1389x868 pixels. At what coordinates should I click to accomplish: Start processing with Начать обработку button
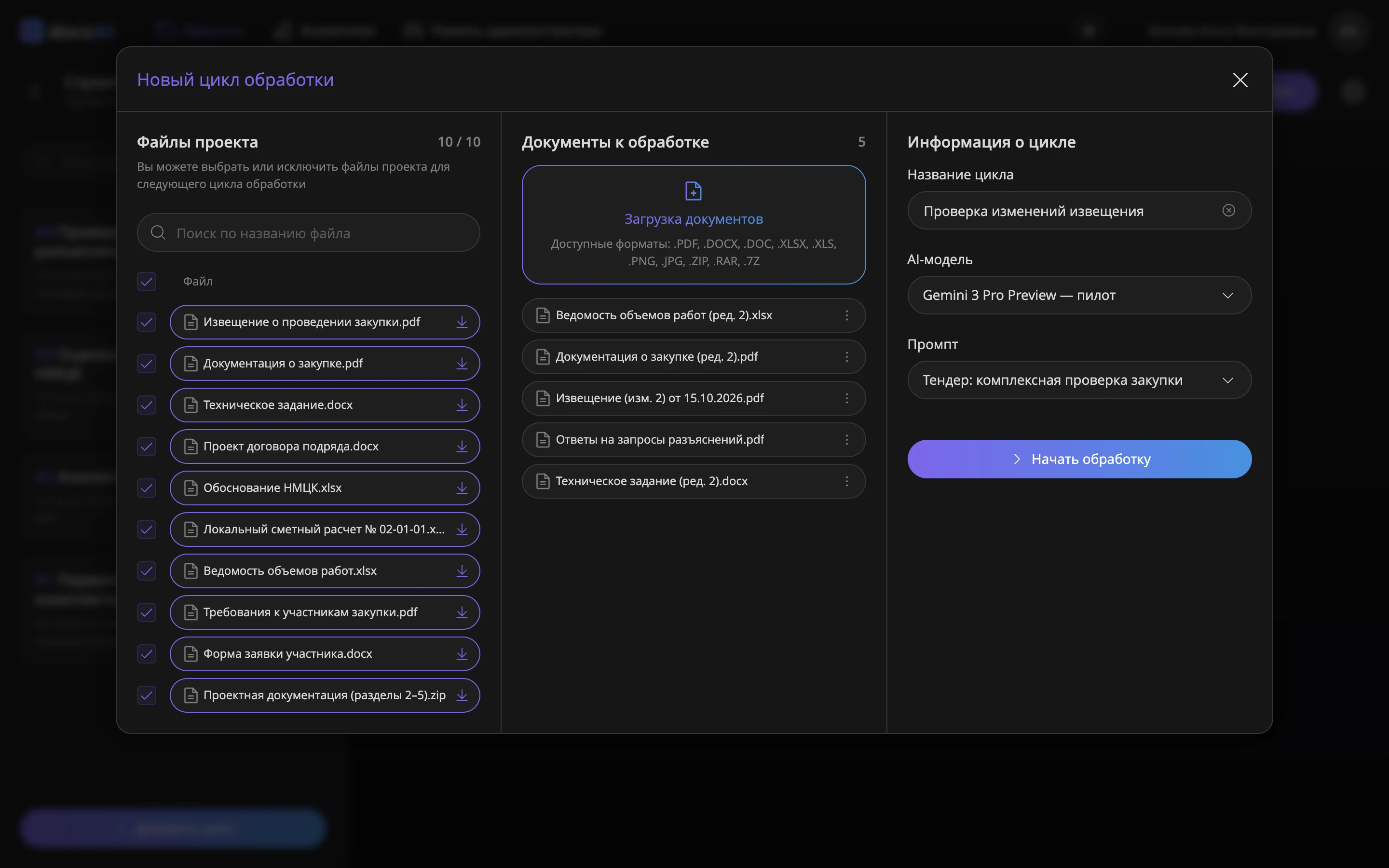click(x=1079, y=459)
